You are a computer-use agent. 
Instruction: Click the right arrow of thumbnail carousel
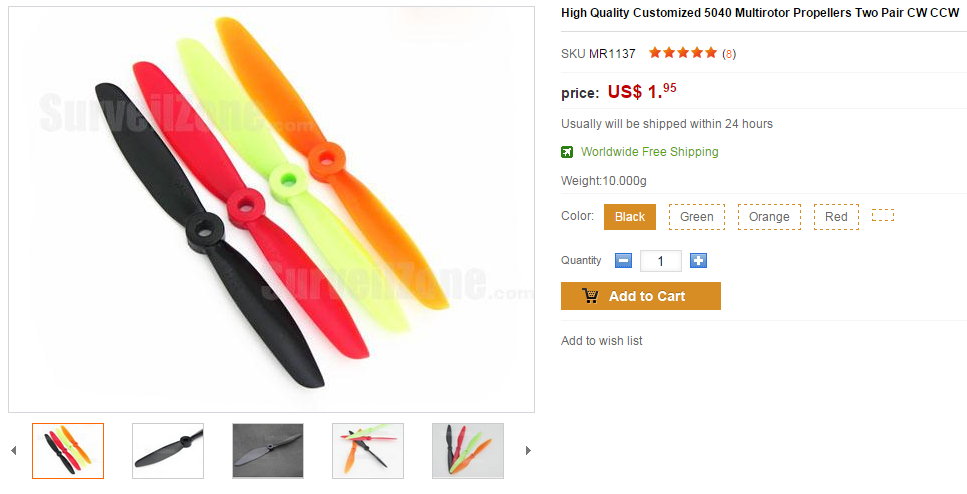[x=528, y=451]
